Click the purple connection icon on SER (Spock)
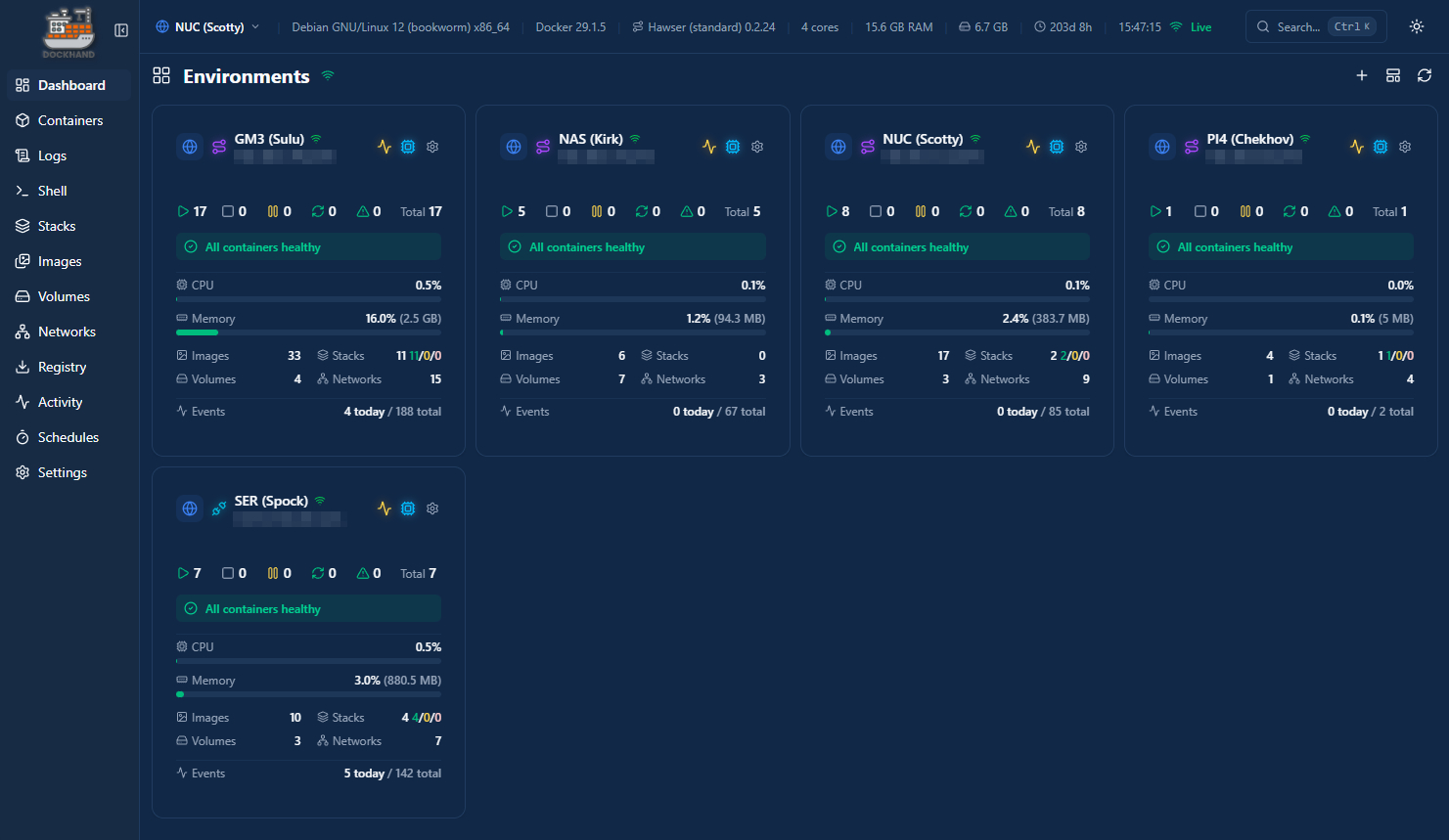 click(219, 508)
